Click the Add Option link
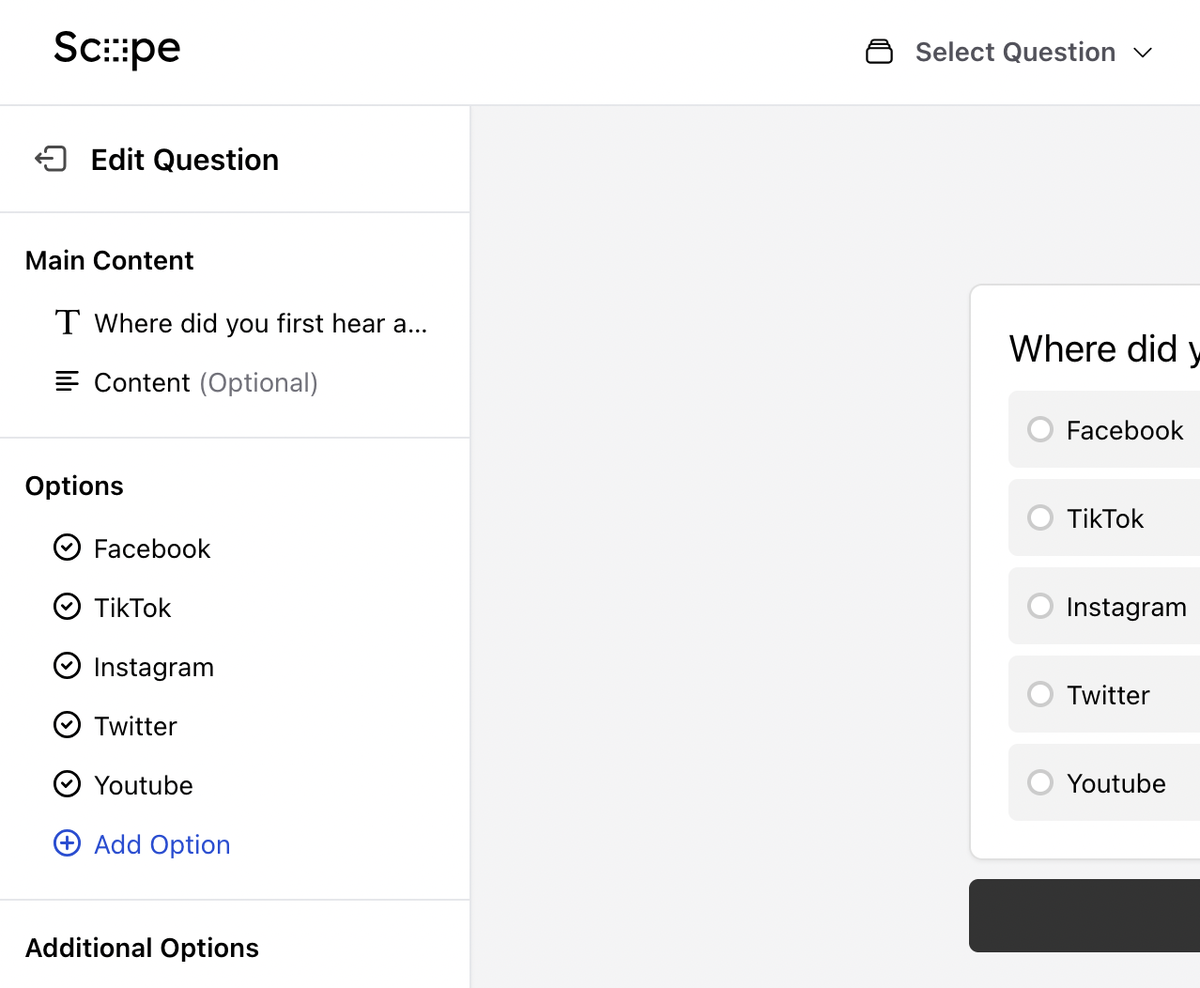This screenshot has width=1200, height=988. (162, 844)
